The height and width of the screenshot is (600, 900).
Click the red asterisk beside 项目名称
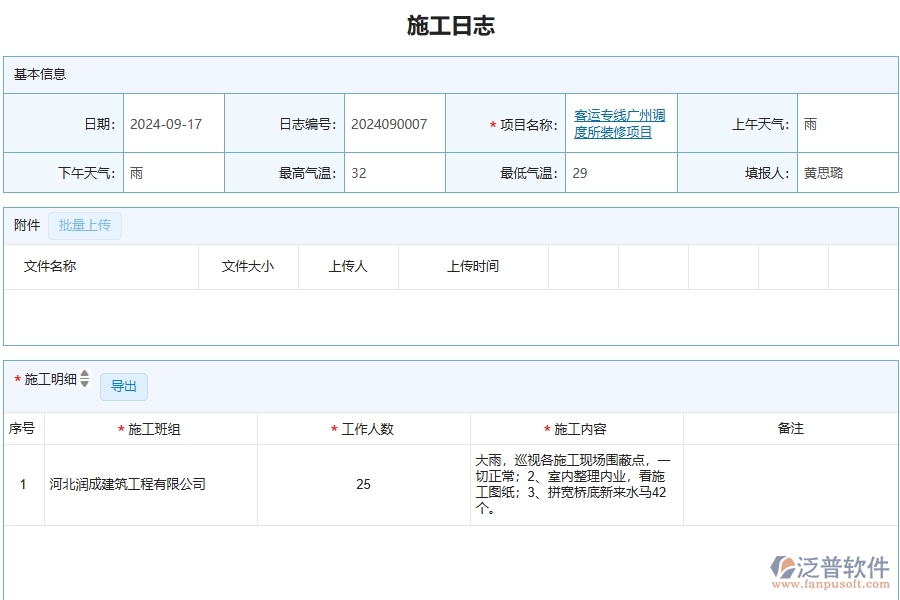click(492, 124)
